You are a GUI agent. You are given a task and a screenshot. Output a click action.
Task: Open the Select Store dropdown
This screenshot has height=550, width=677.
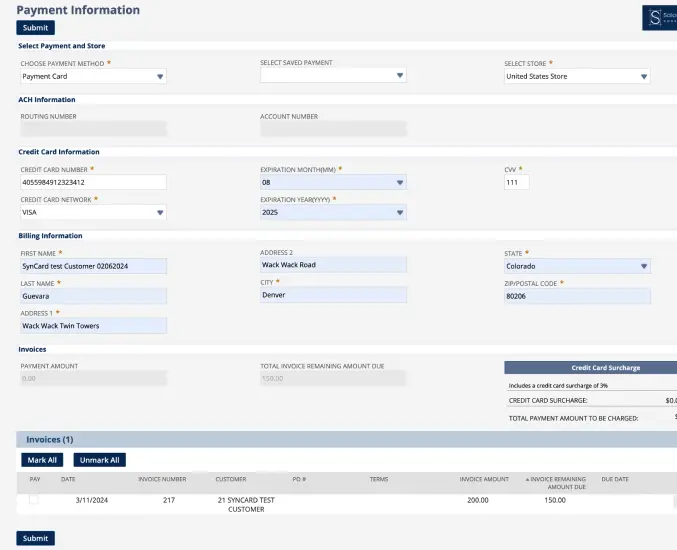point(577,76)
